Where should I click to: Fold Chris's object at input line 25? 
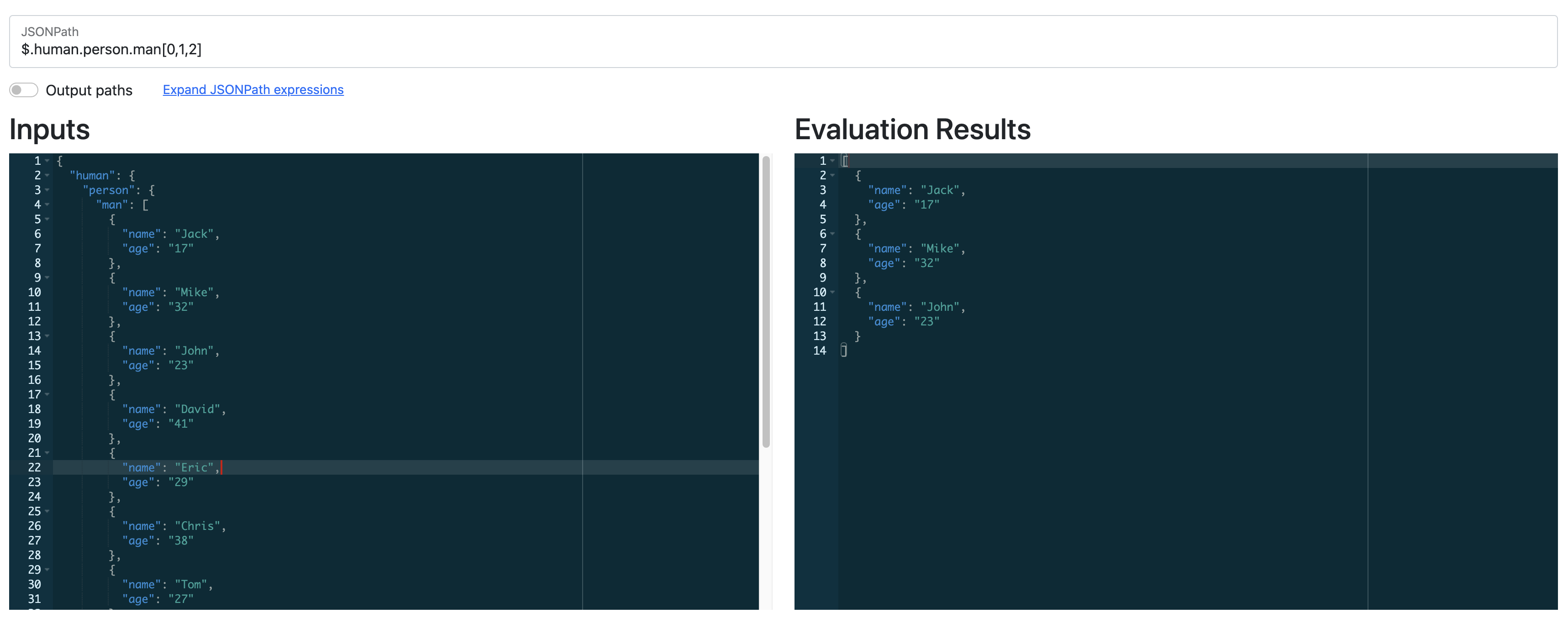point(47,512)
